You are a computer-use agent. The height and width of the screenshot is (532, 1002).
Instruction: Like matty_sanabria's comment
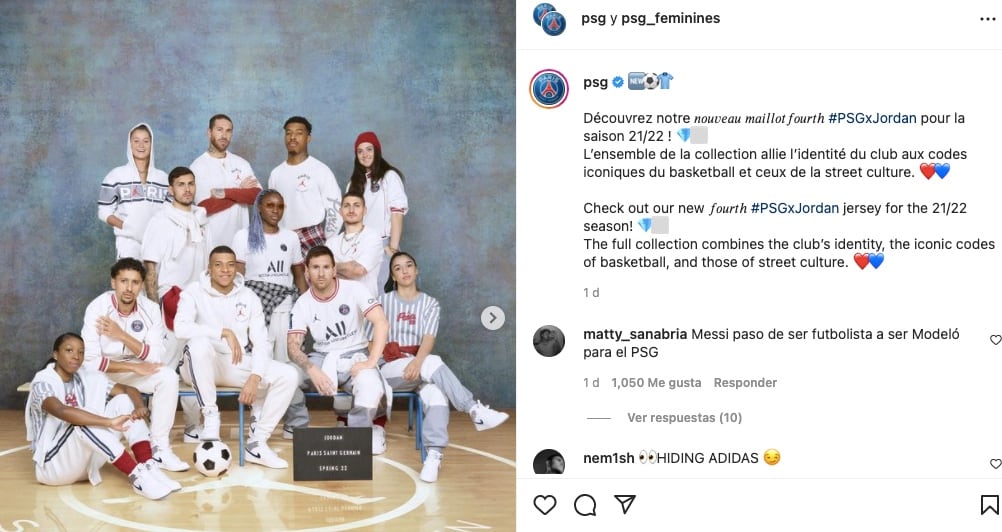(996, 340)
